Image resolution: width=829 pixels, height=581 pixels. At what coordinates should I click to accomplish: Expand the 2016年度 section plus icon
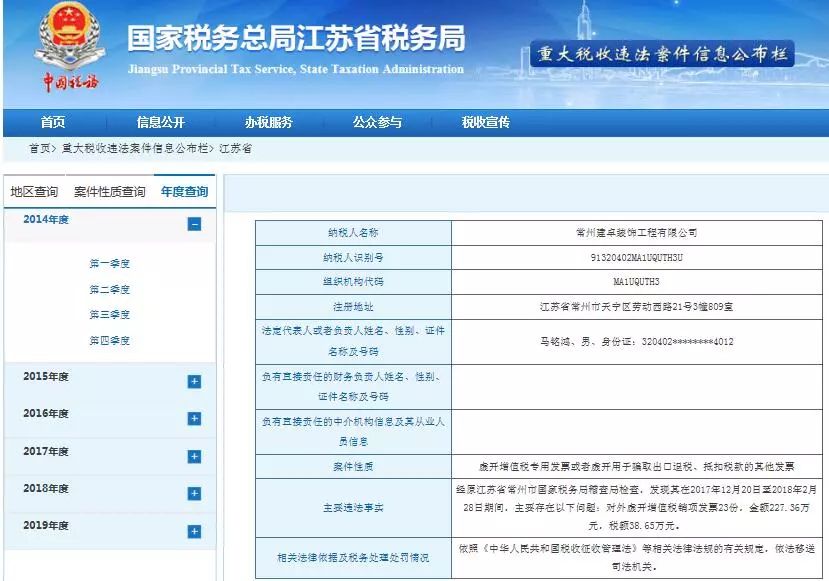coord(194,419)
